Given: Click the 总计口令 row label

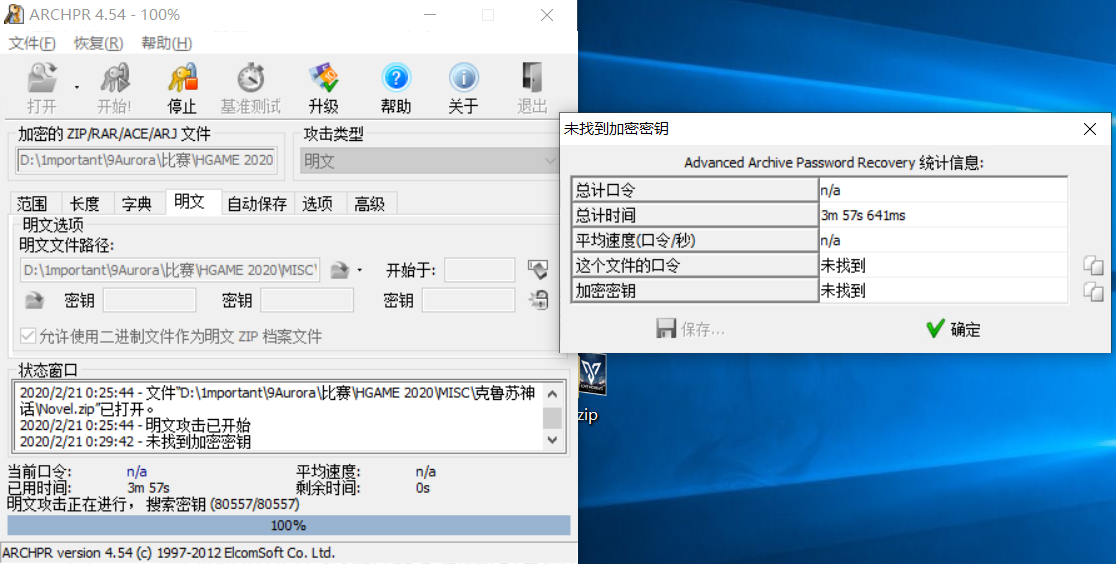Looking at the screenshot, I should coord(695,190).
